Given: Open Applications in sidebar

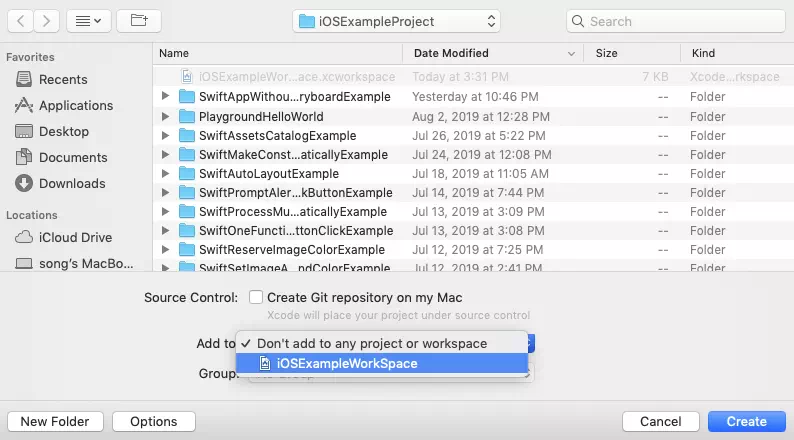Looking at the screenshot, I should [64, 105].
